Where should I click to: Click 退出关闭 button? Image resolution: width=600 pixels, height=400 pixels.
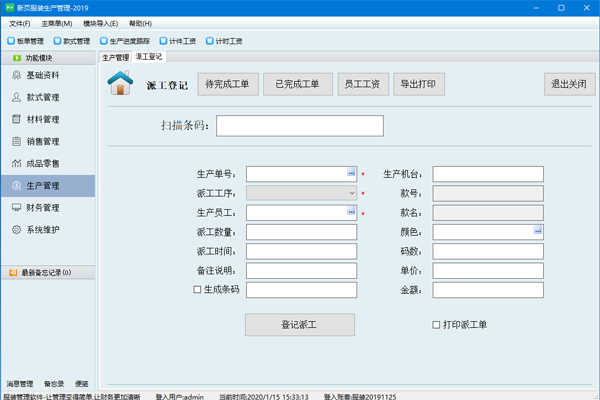[570, 84]
